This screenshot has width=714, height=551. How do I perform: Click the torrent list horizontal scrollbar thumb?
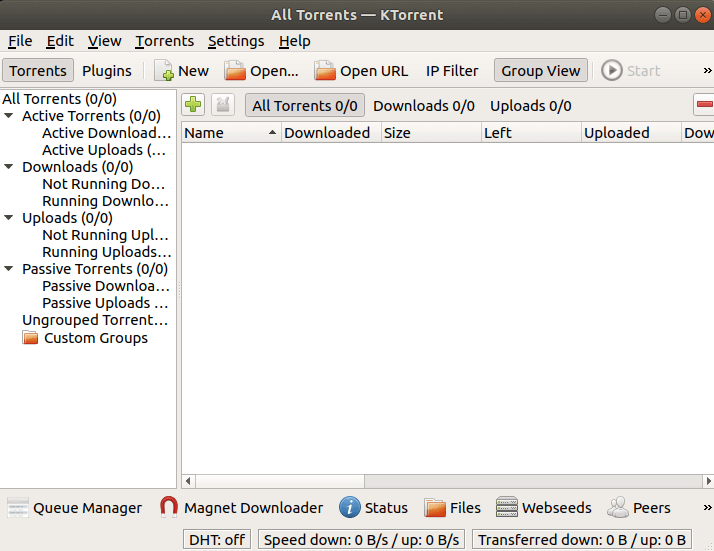[x=280, y=481]
